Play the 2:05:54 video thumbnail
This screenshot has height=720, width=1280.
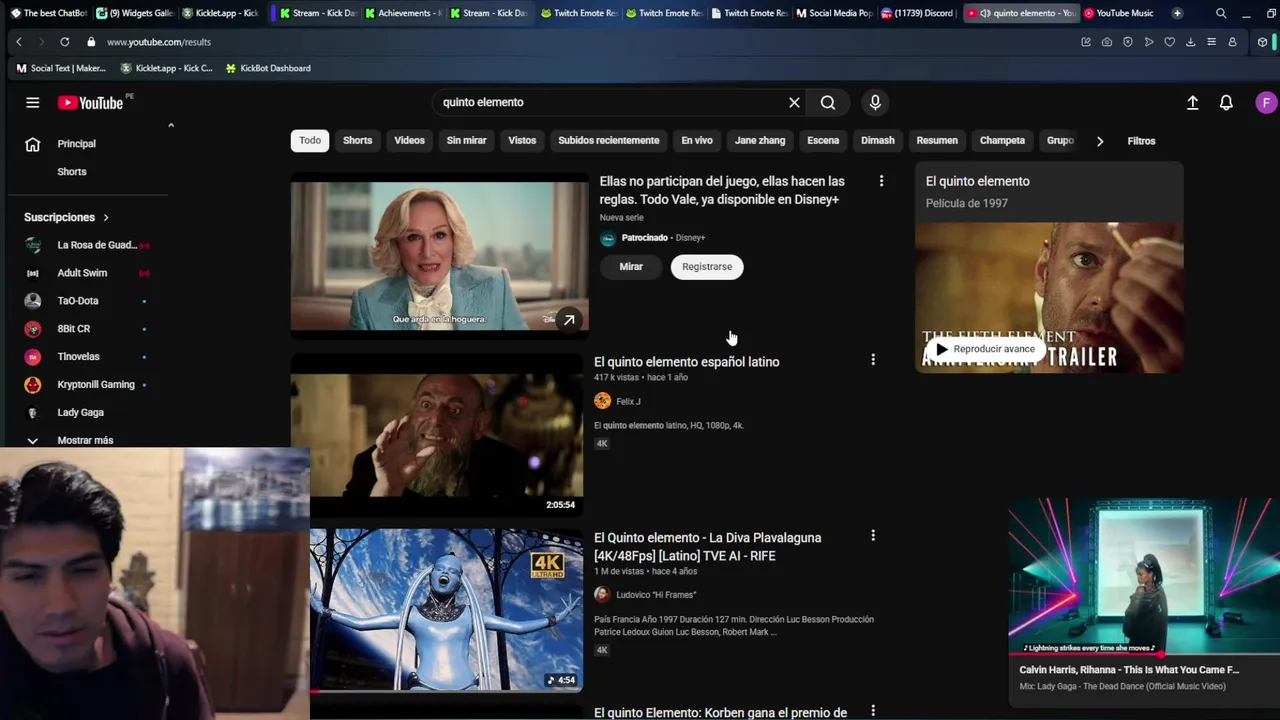437,436
